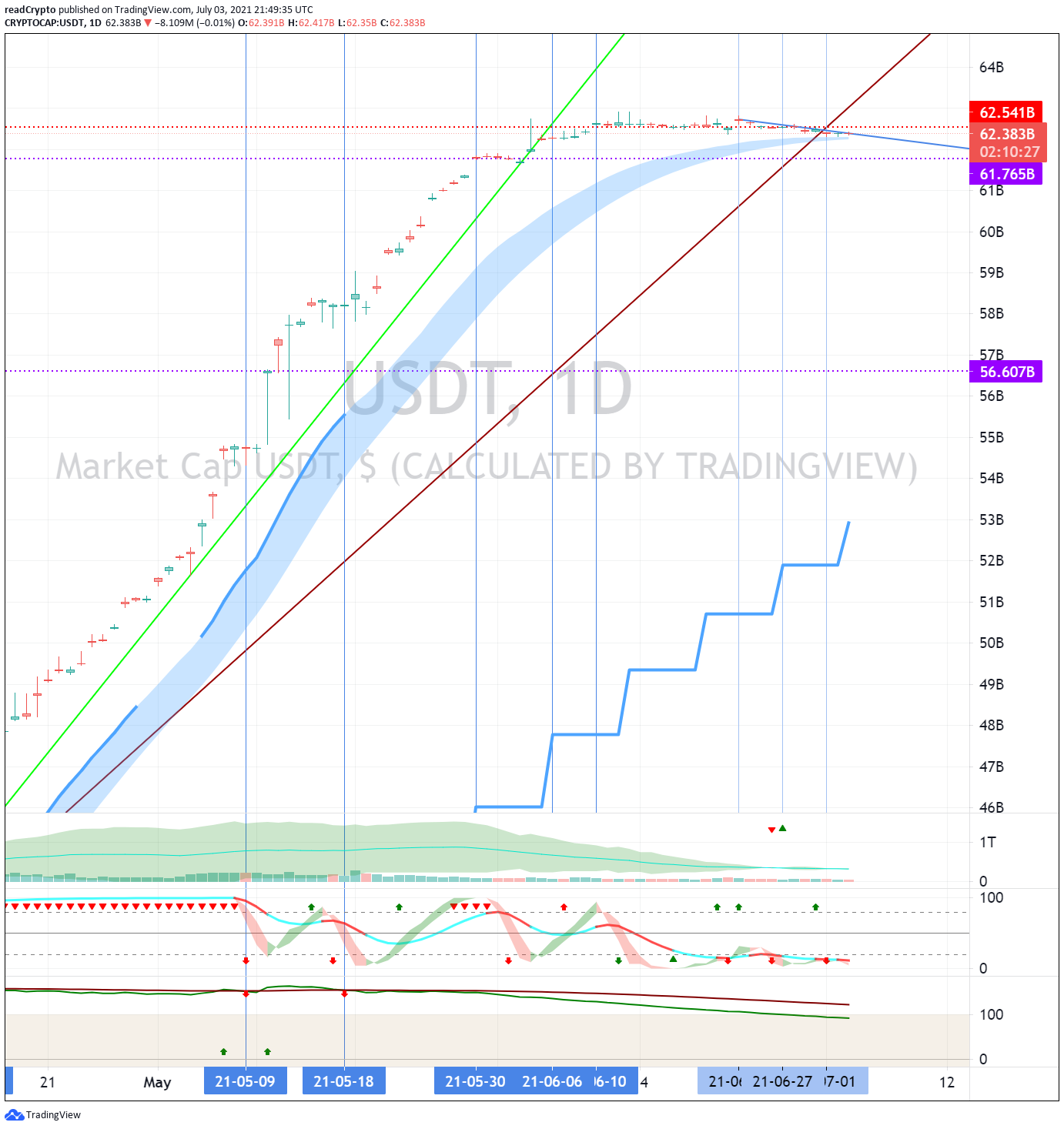Click the red down triangle in volume pane

771,830
